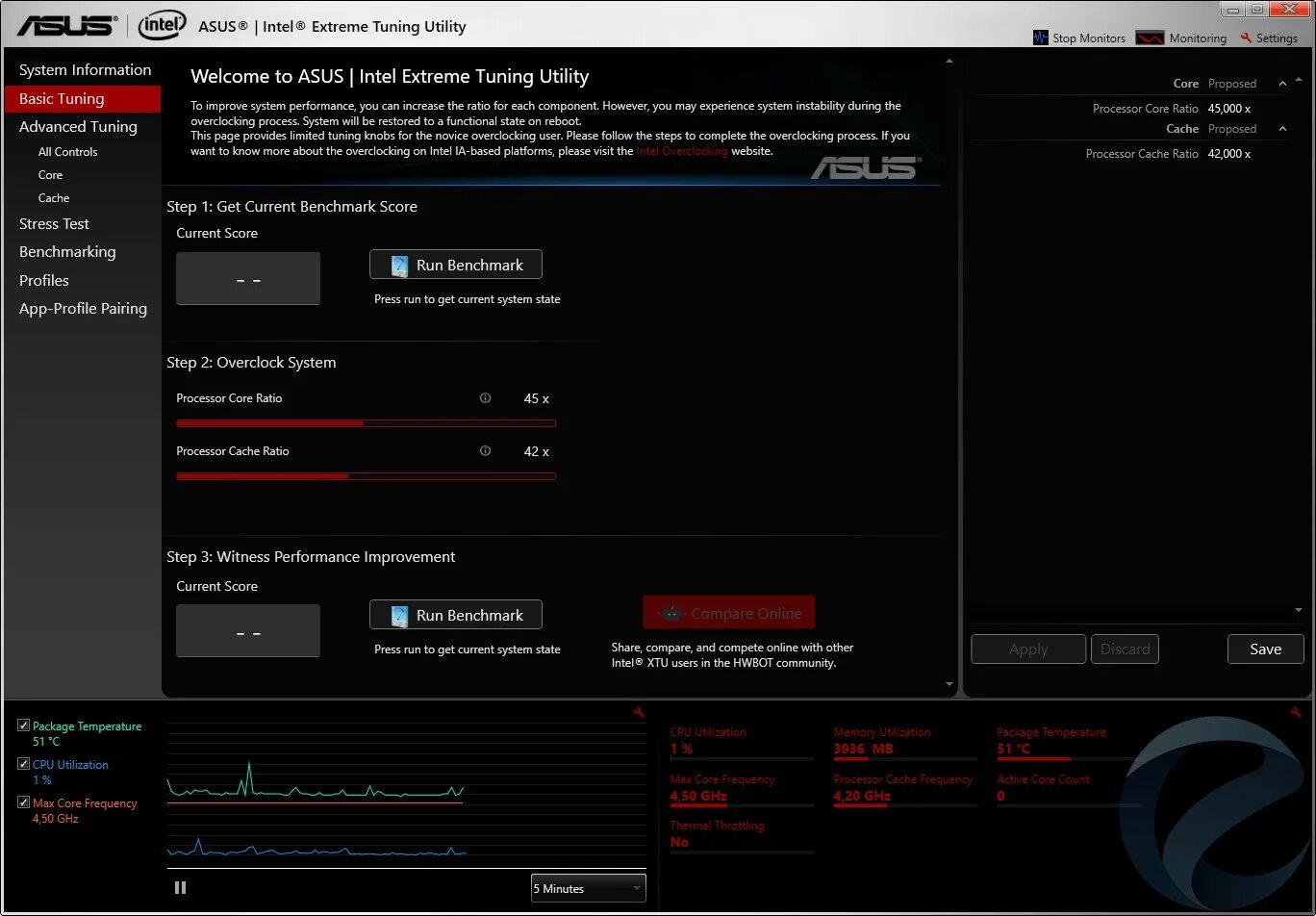Collapse the Cache proposed section
Image resolution: width=1316 pixels, height=916 pixels.
point(1282,129)
